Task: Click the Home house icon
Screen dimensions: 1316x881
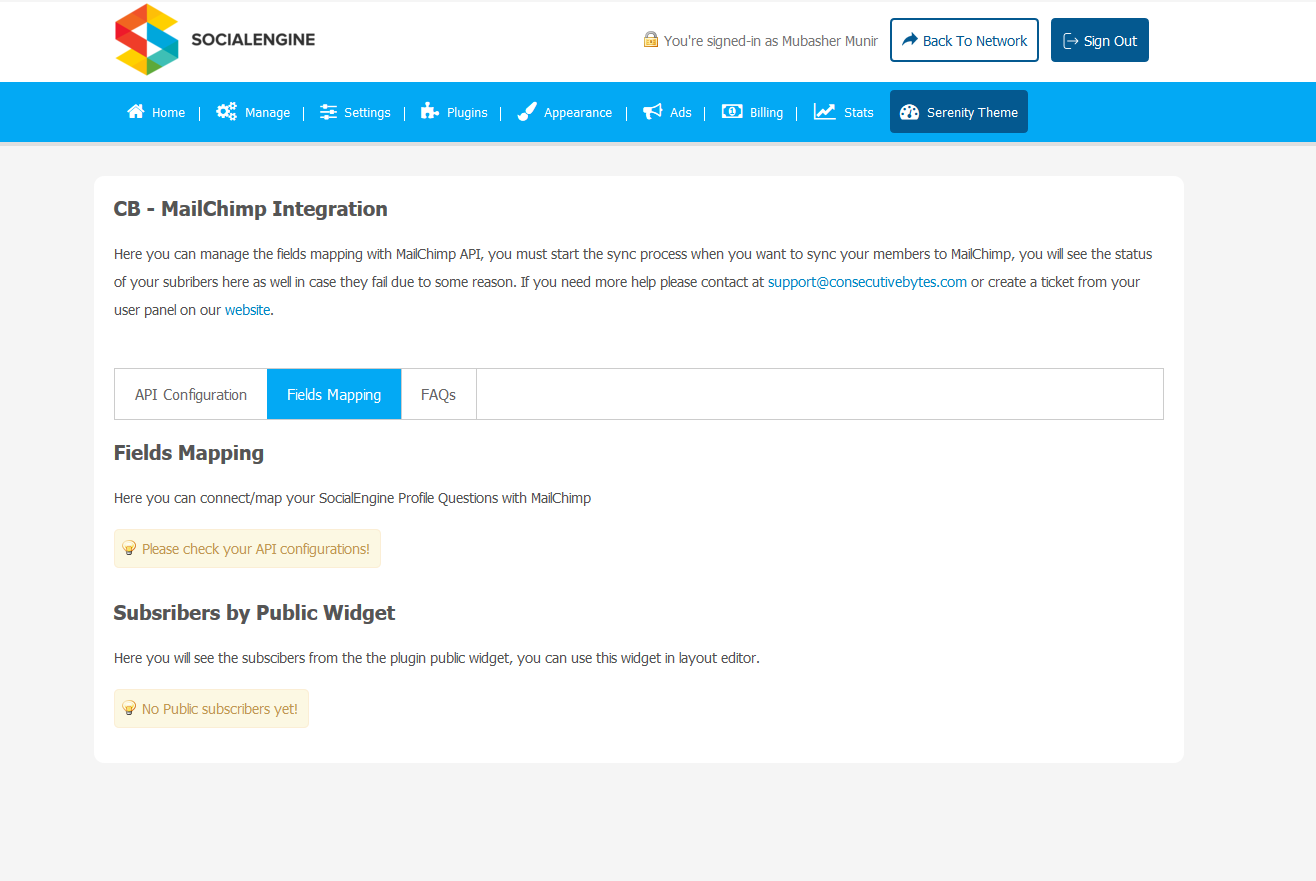Action: pos(136,112)
